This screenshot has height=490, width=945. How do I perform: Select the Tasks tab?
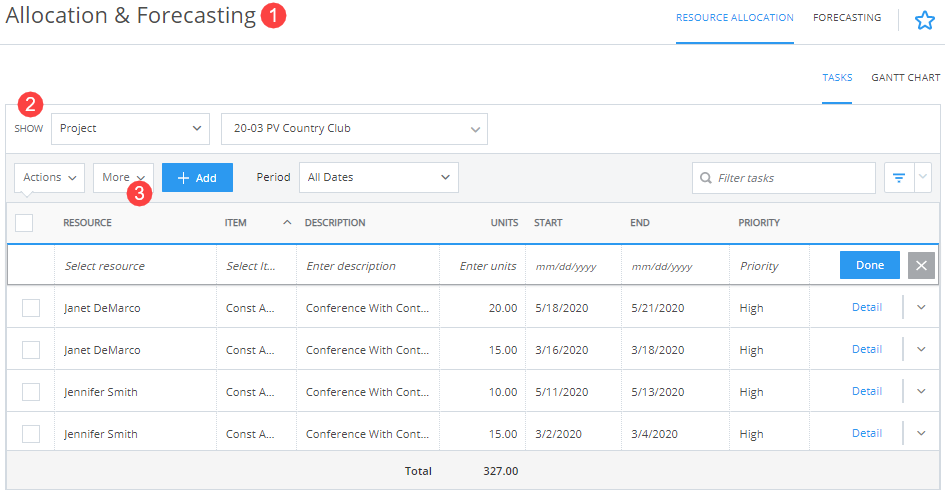click(x=837, y=77)
